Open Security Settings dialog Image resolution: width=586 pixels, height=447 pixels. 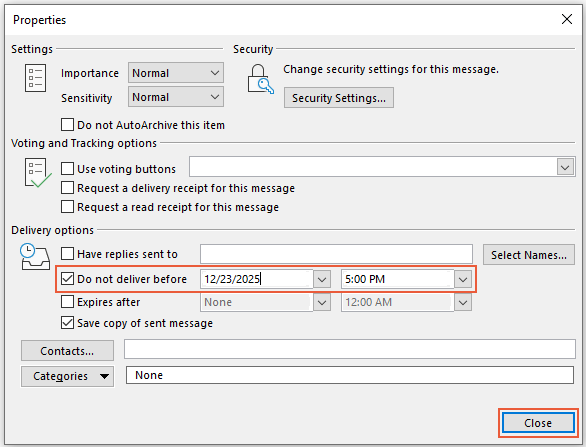click(339, 98)
